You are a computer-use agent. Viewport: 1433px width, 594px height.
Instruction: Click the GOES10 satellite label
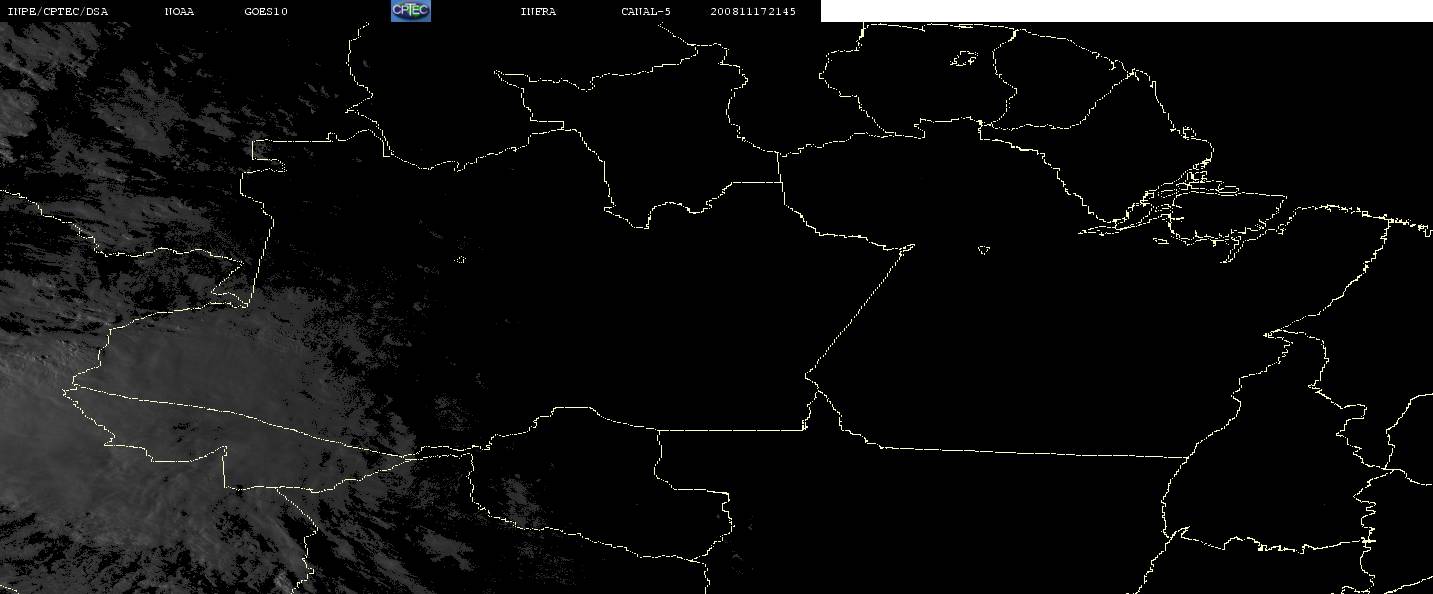click(x=266, y=11)
